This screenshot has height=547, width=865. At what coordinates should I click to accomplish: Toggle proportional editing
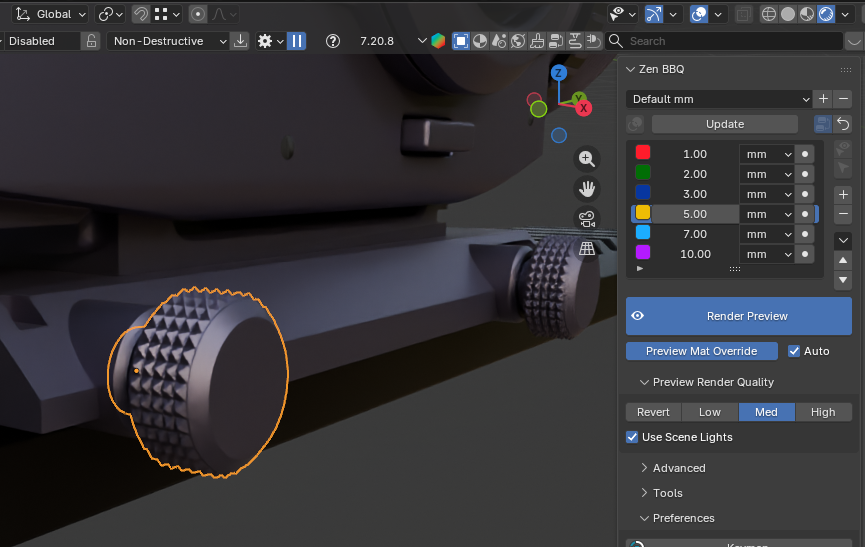[x=197, y=14]
